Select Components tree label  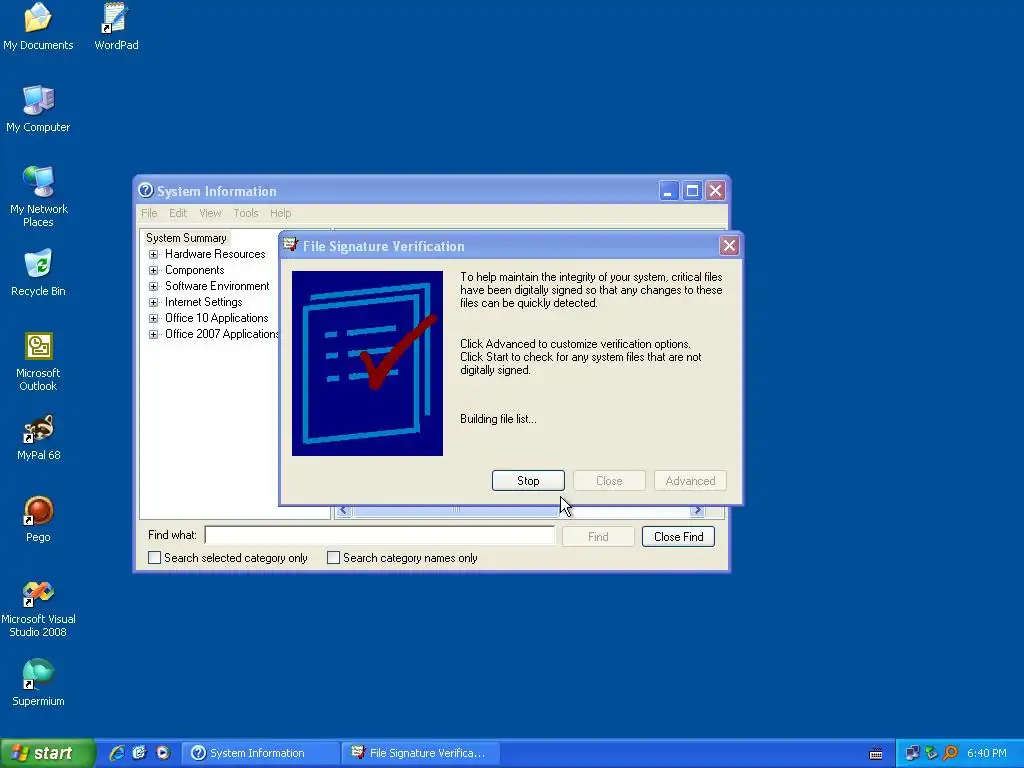[195, 270]
